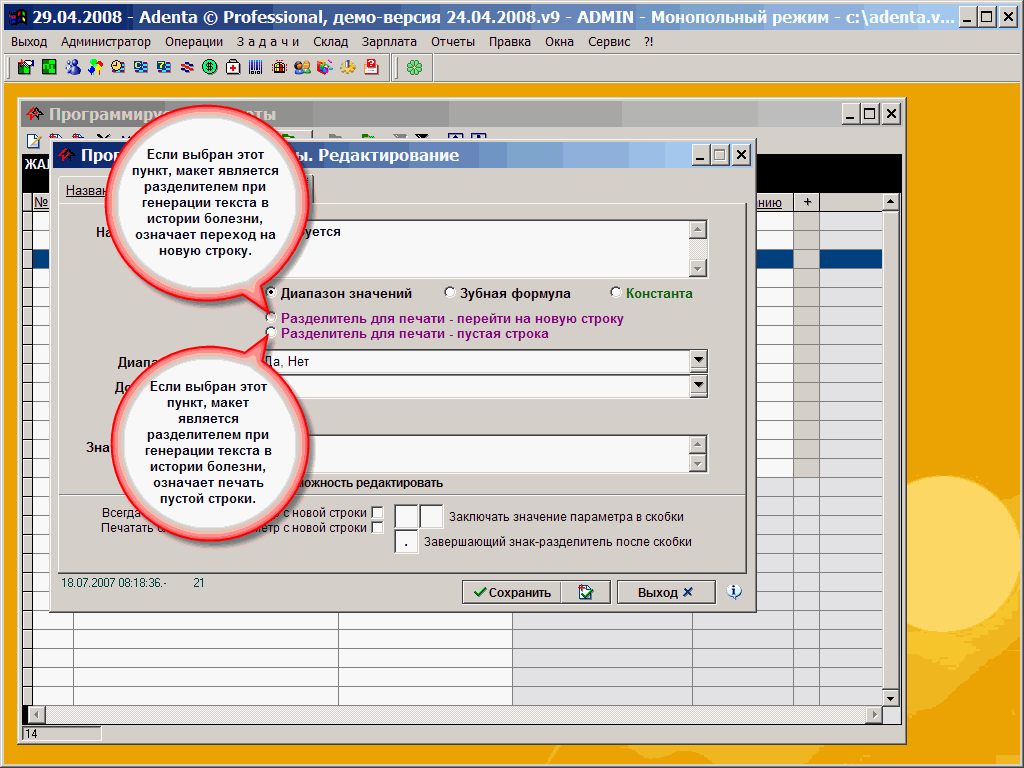
Task: Open the first aid kit toolbar icon
Action: point(233,67)
